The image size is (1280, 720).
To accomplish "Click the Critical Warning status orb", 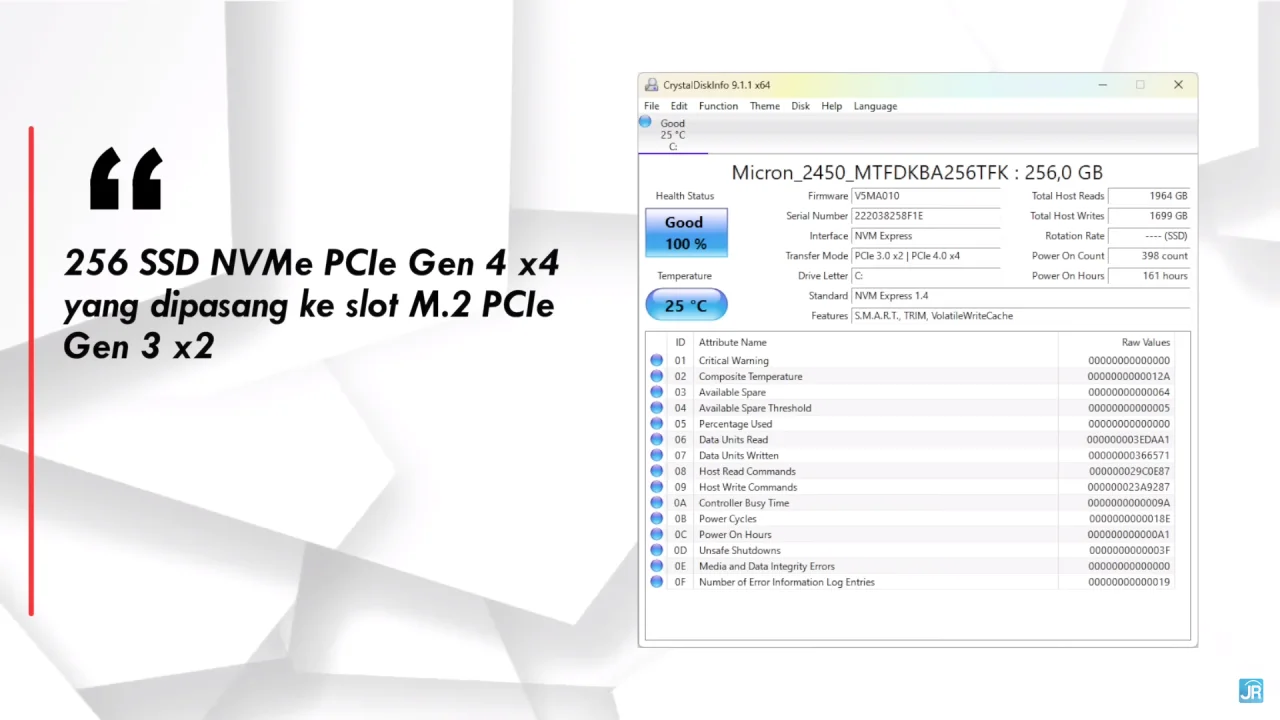I will pyautogui.click(x=657, y=360).
